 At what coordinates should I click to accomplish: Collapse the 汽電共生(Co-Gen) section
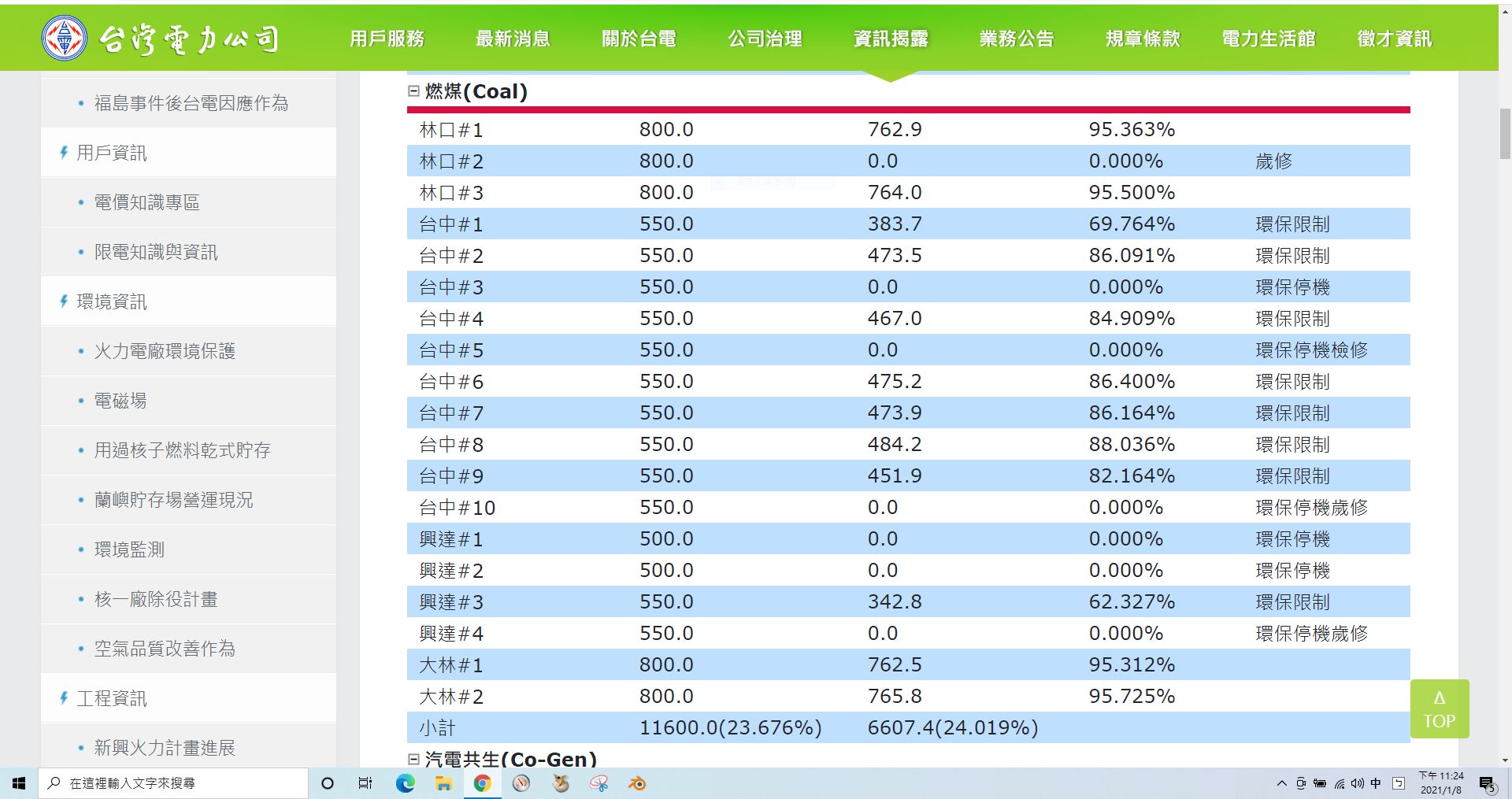point(413,759)
